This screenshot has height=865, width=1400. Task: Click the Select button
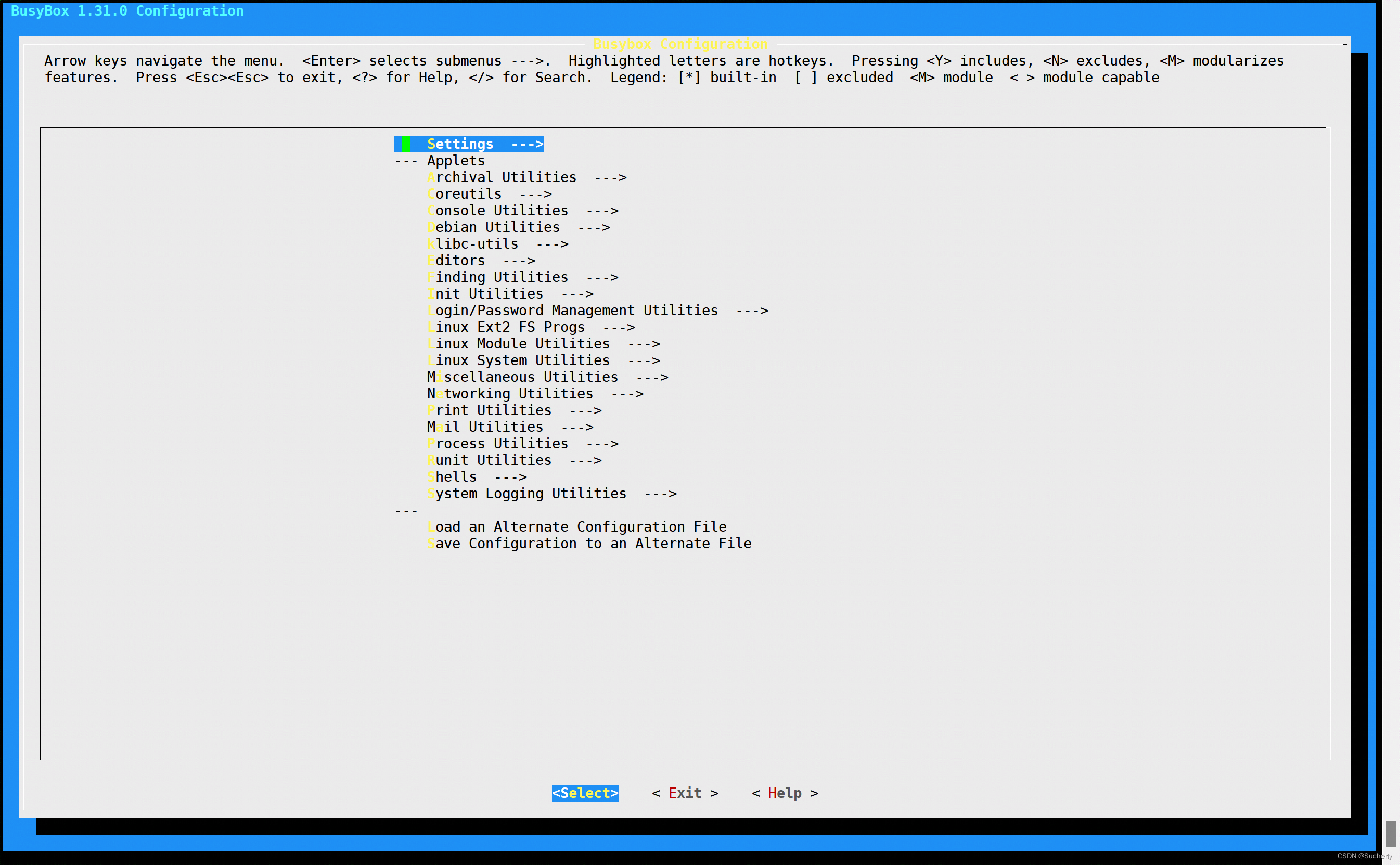pos(585,793)
